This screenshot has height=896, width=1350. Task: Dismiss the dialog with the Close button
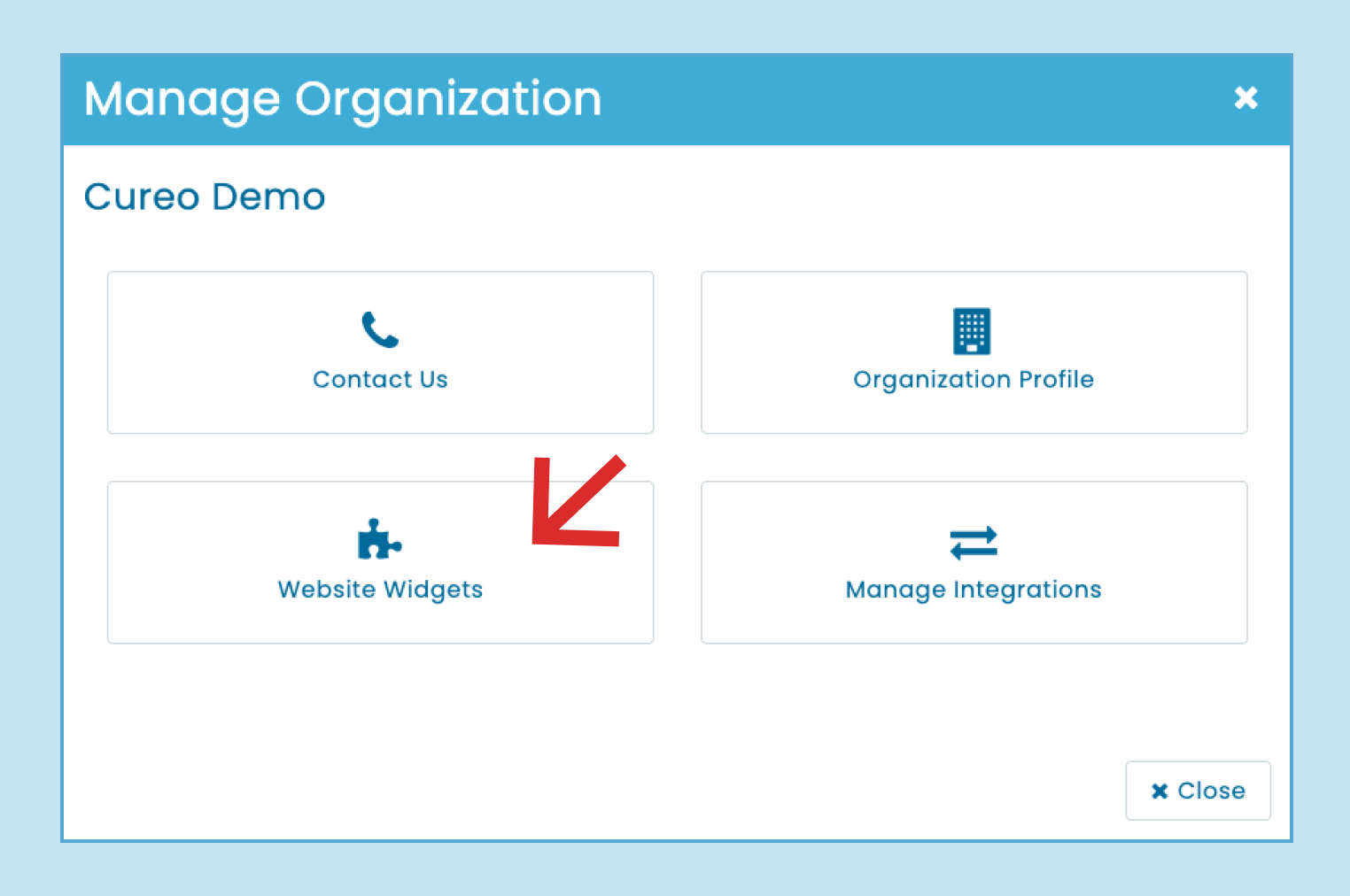[x=1198, y=791]
